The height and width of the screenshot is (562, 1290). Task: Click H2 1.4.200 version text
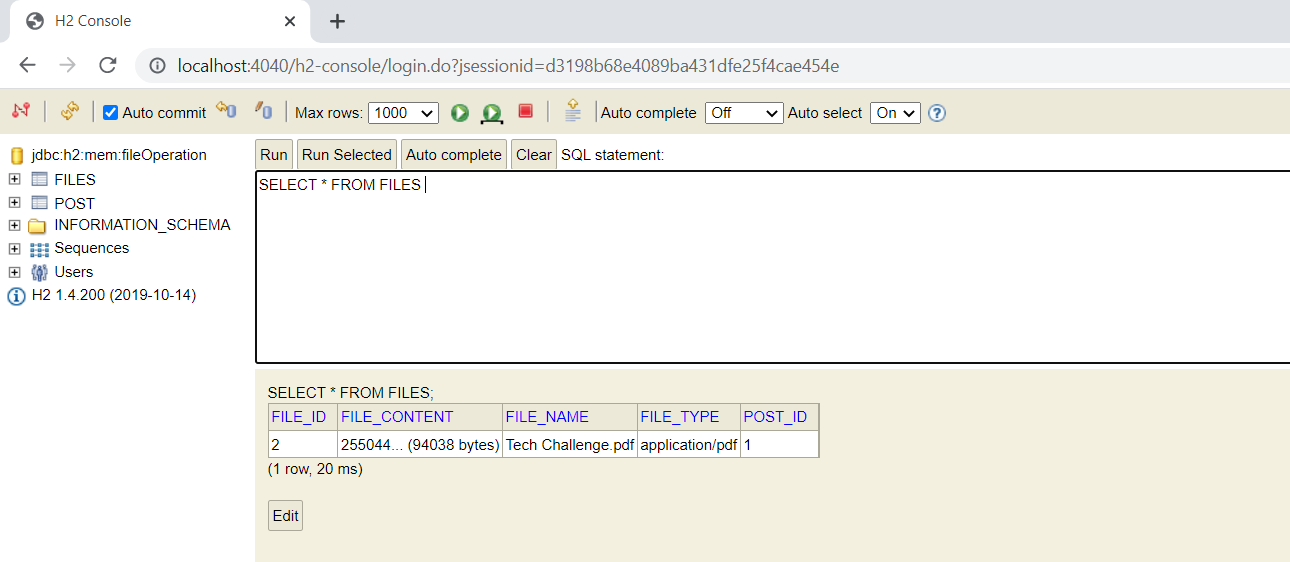114,295
